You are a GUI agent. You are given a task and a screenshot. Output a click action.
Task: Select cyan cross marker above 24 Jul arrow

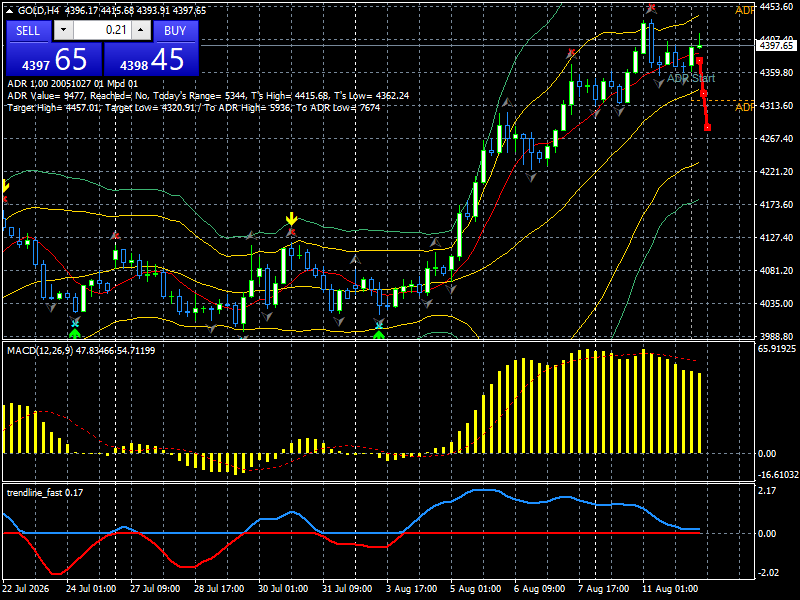point(75,323)
